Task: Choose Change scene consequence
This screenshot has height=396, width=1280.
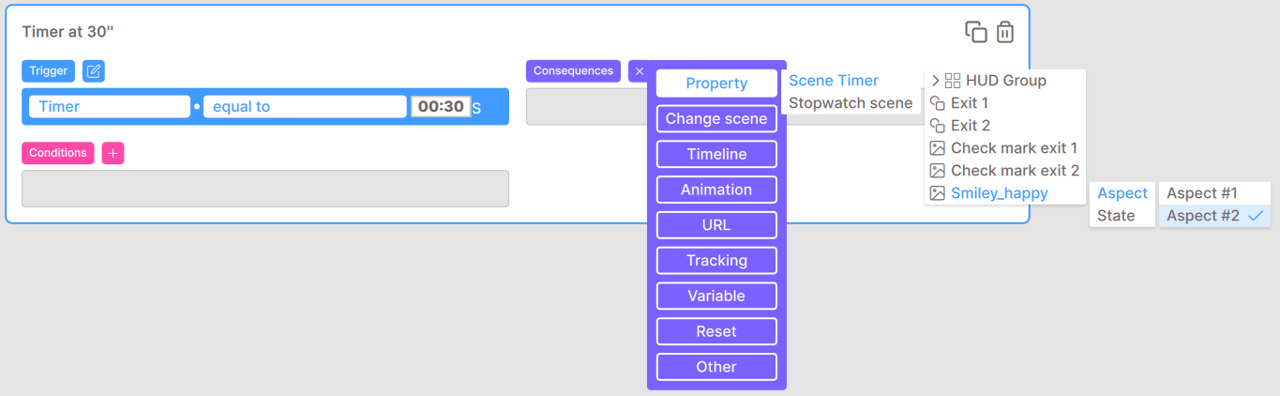Action: pos(717,119)
